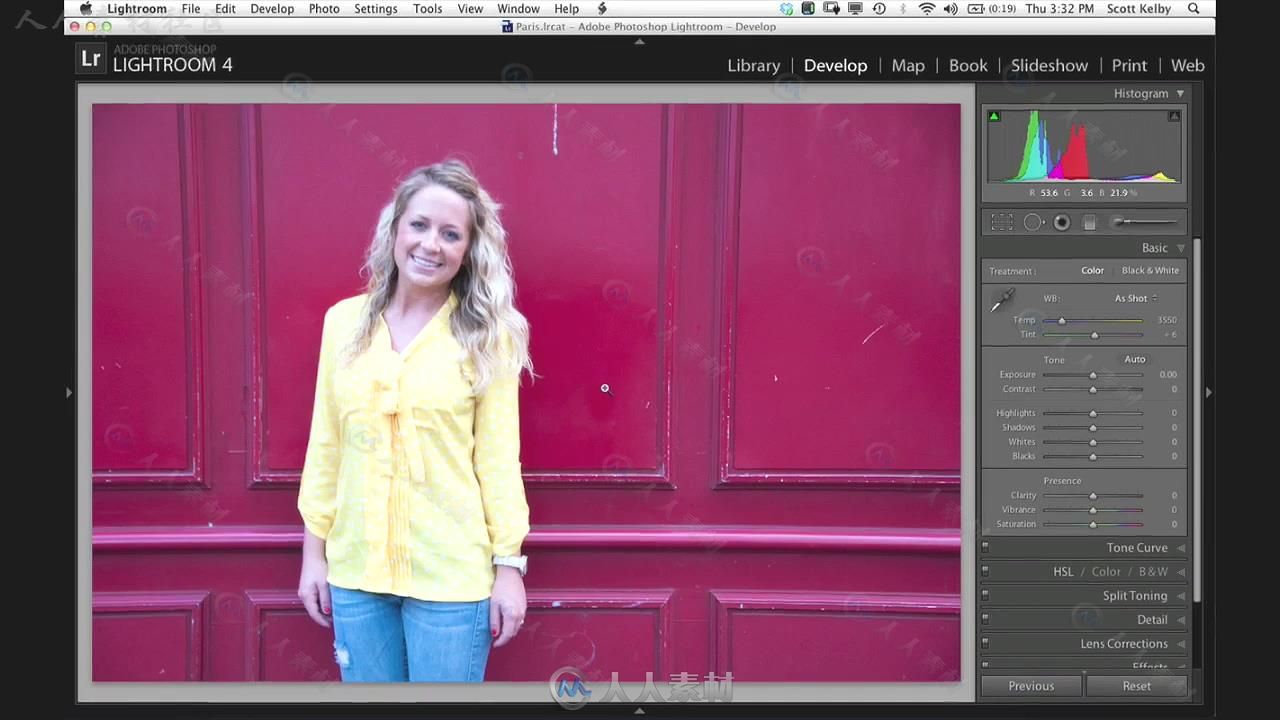Show the left panel via edge arrow

[x=69, y=393]
